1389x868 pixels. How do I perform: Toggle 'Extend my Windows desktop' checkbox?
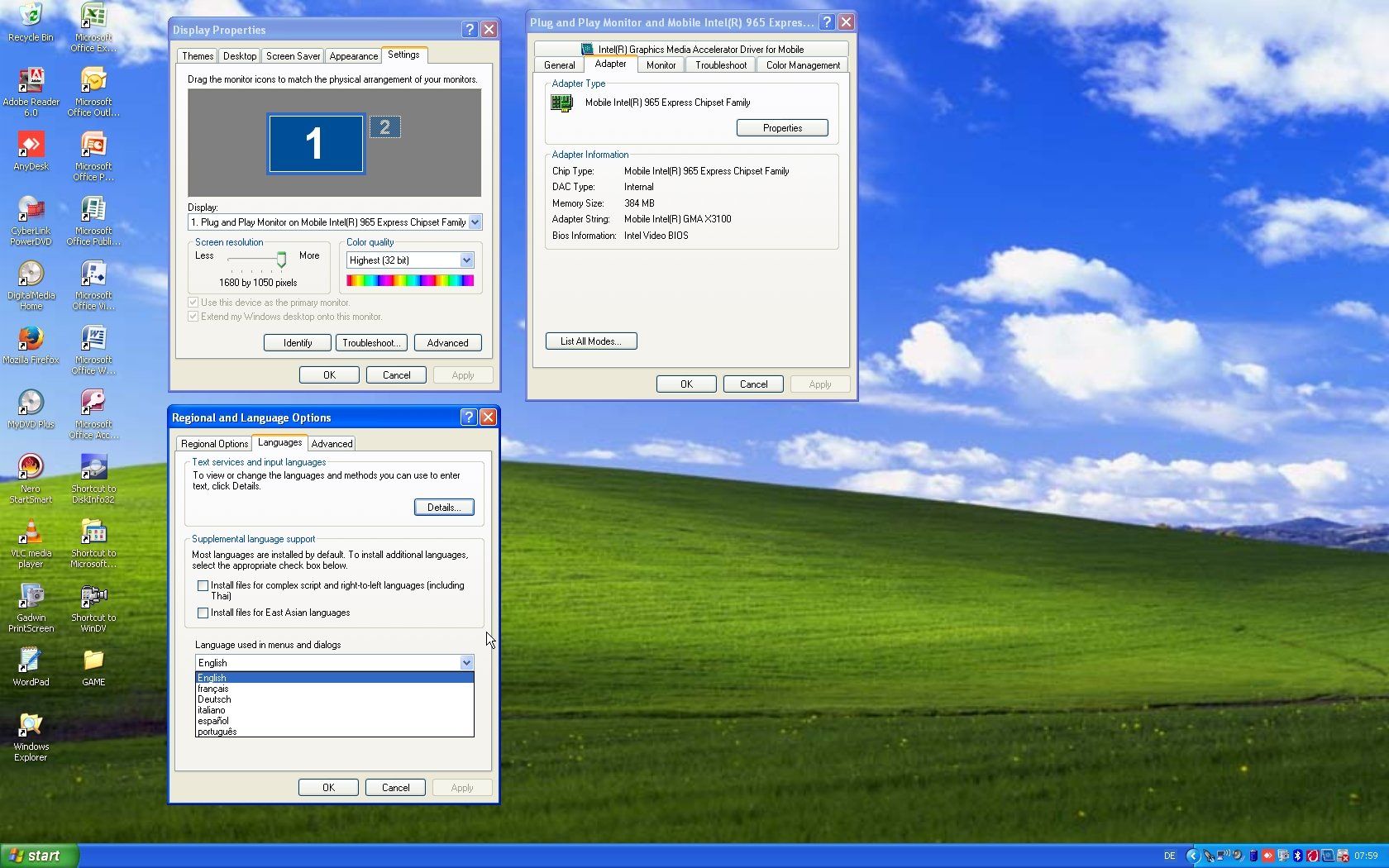[193, 317]
